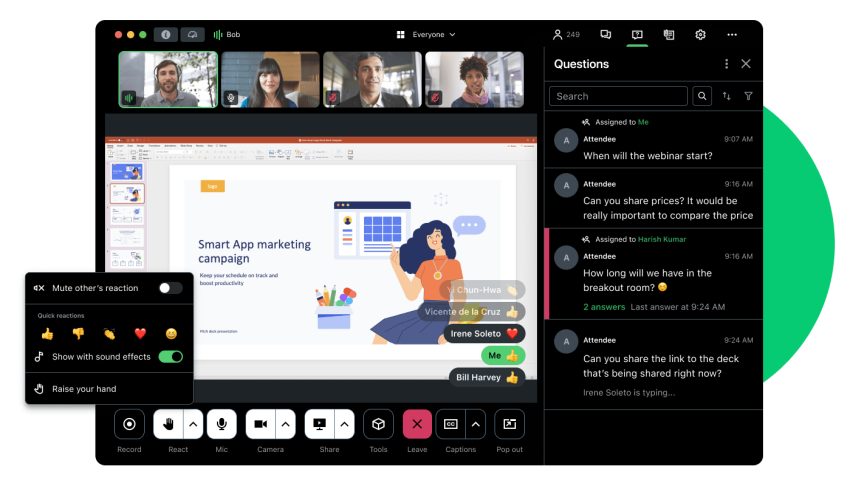850x486 pixels.
Task: Mute the microphone with Mic button
Action: pos(222,424)
